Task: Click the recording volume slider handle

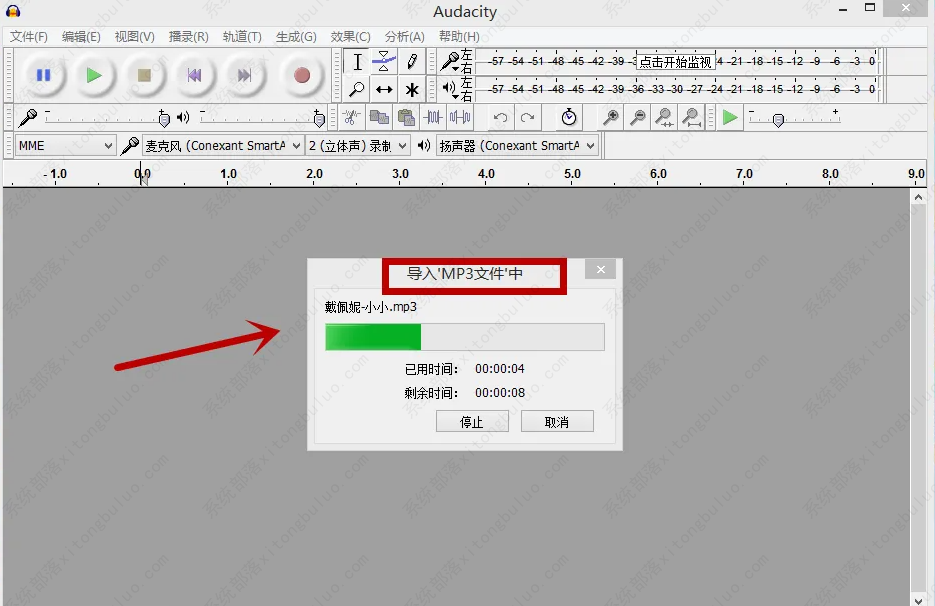Action: click(164, 119)
